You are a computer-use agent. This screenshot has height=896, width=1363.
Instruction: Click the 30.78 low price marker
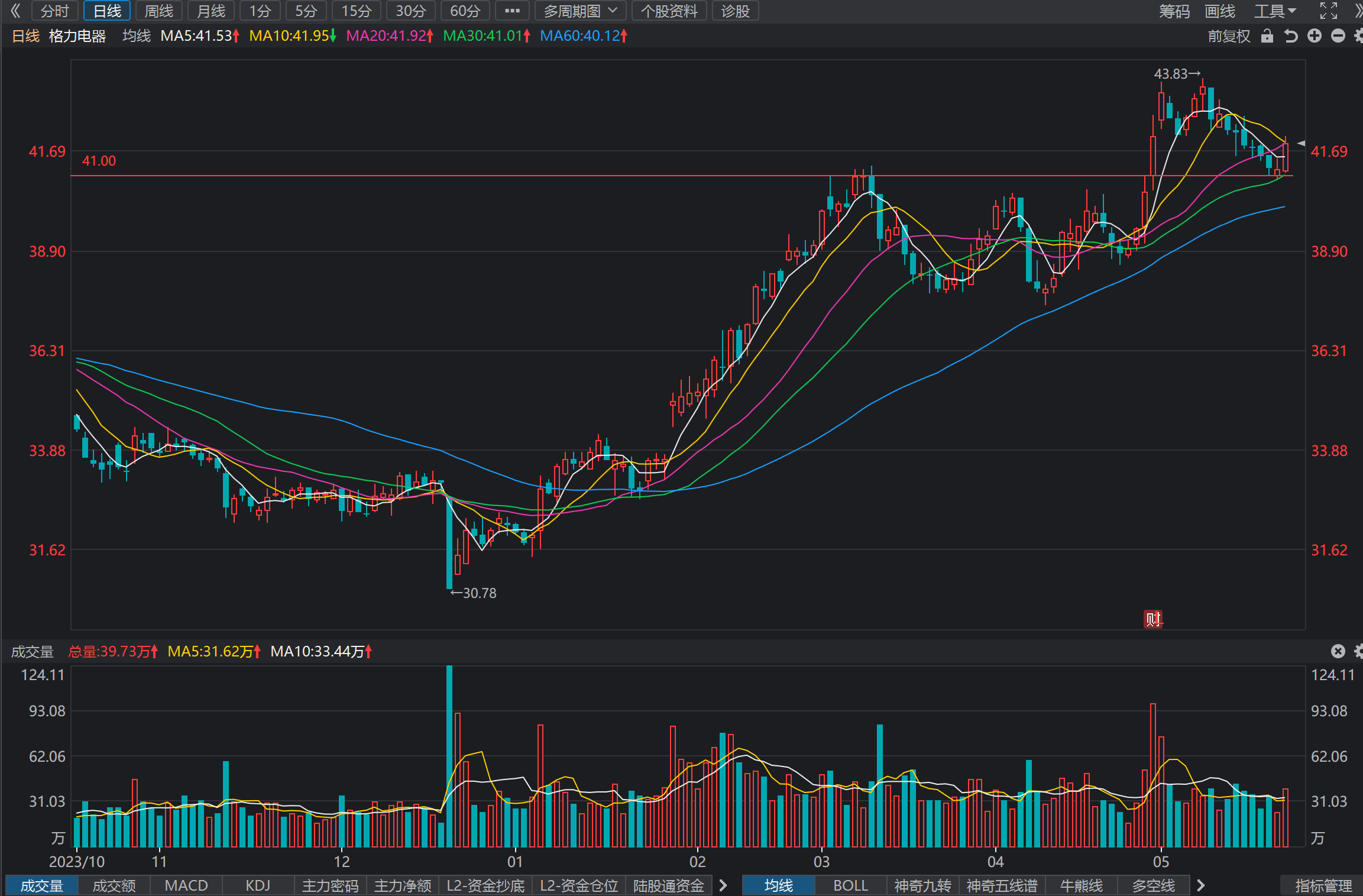pyautogui.click(x=473, y=593)
